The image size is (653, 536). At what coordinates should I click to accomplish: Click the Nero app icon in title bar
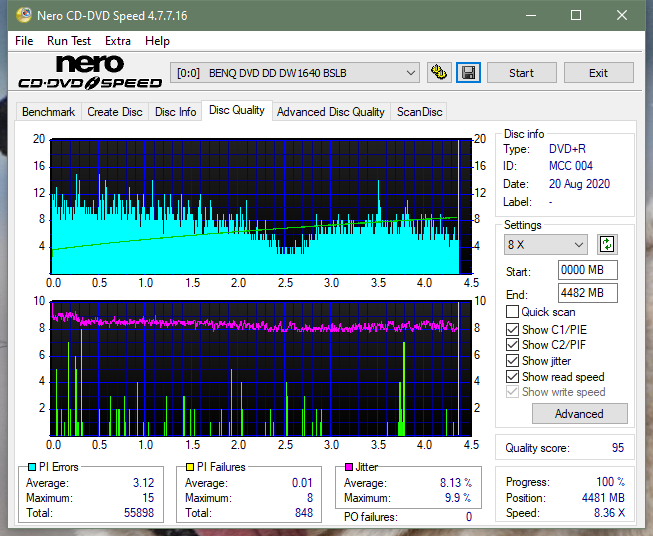(24, 15)
